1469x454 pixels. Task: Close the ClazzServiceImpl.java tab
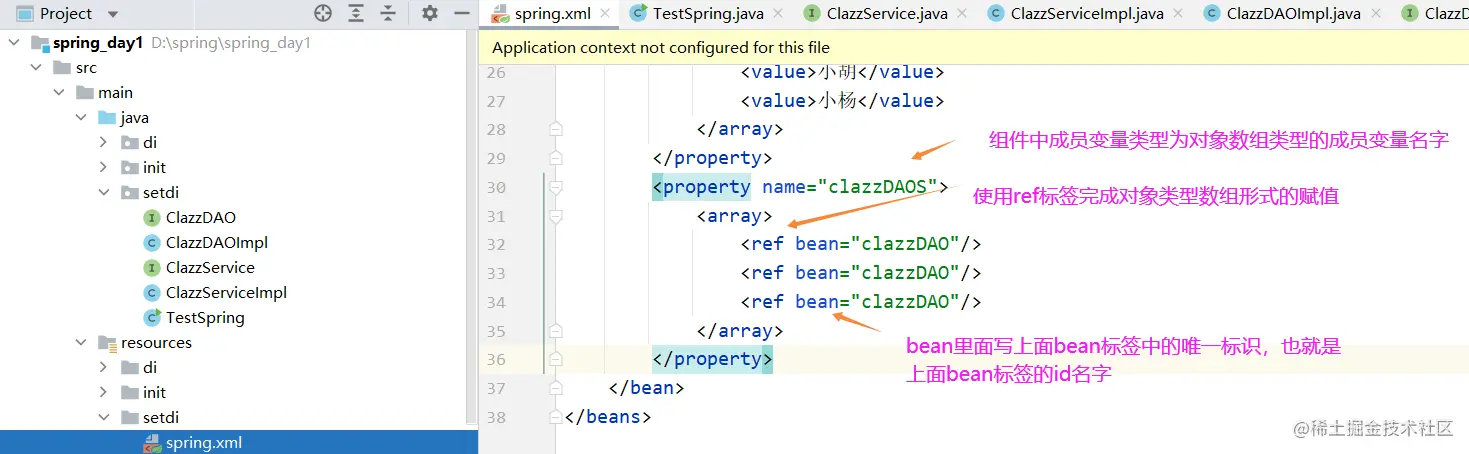point(1177,14)
